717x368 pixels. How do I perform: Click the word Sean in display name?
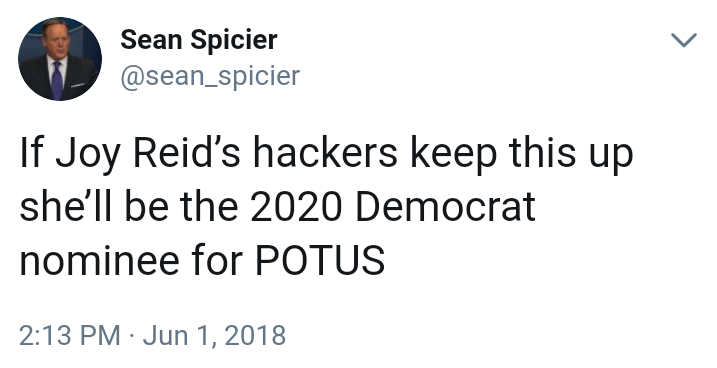pyautogui.click(x=151, y=40)
